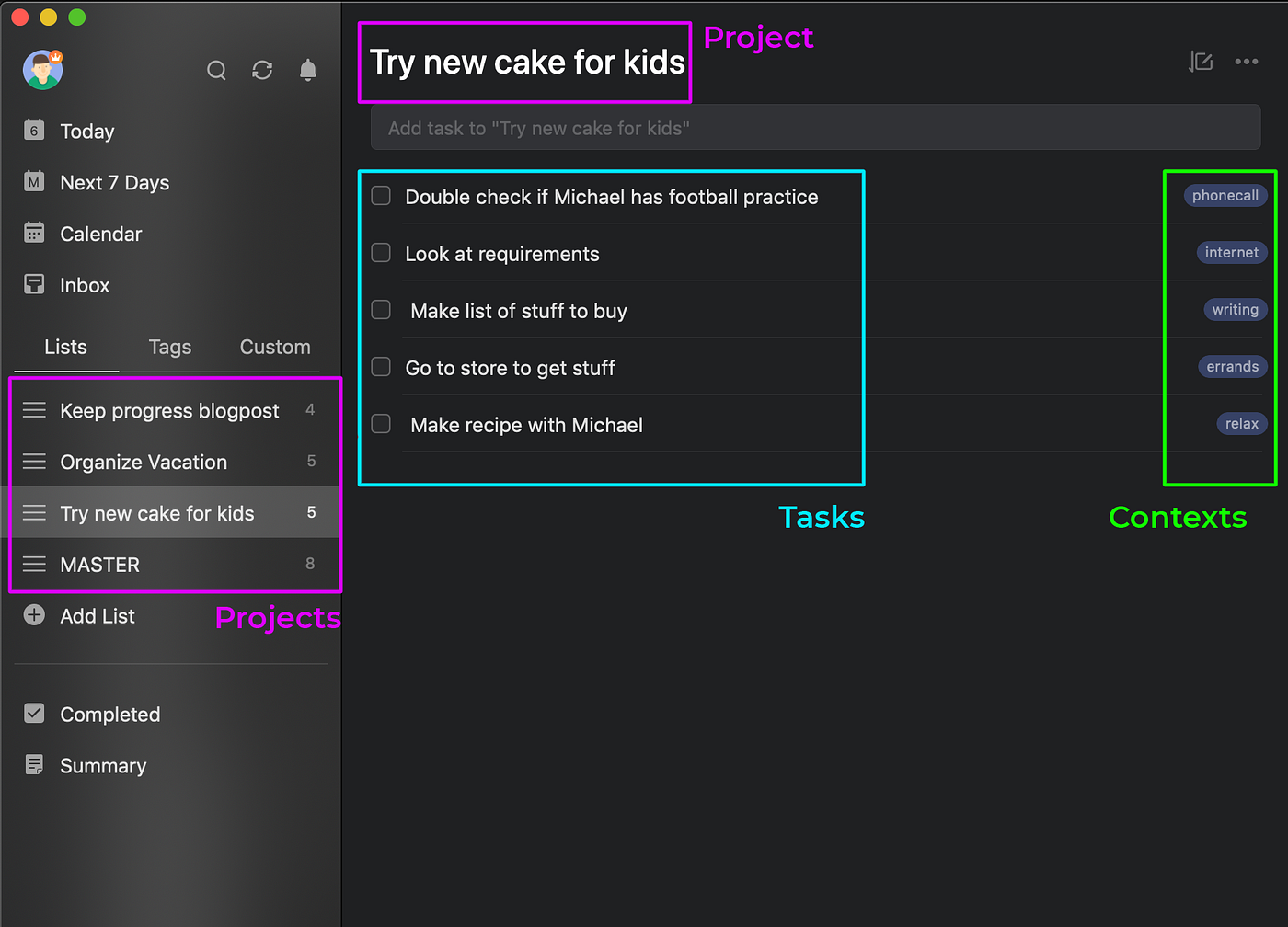Click the phonecall tag label
1288x927 pixels.
[1225, 195]
